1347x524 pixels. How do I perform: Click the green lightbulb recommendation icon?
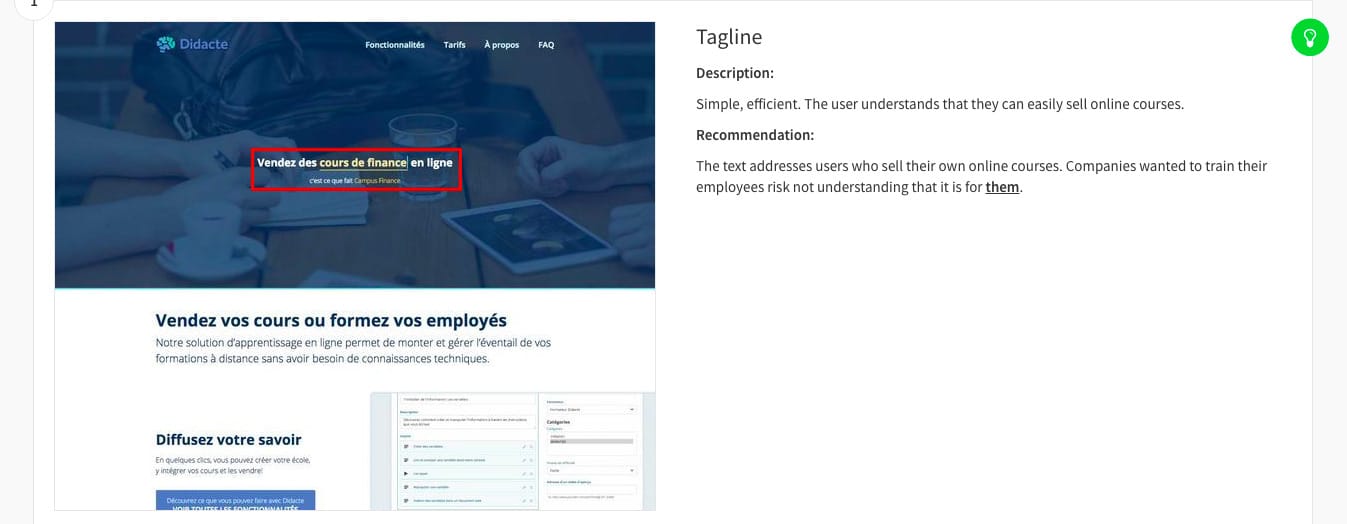pyautogui.click(x=1309, y=38)
